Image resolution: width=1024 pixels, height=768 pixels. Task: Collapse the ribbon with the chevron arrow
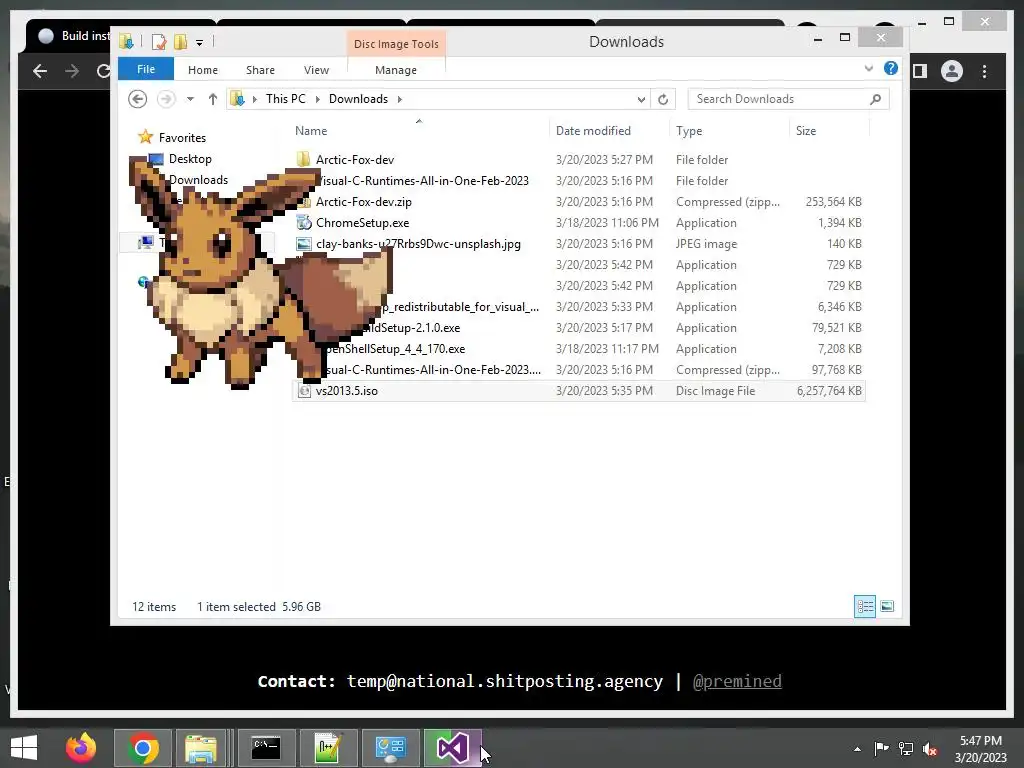(x=869, y=68)
